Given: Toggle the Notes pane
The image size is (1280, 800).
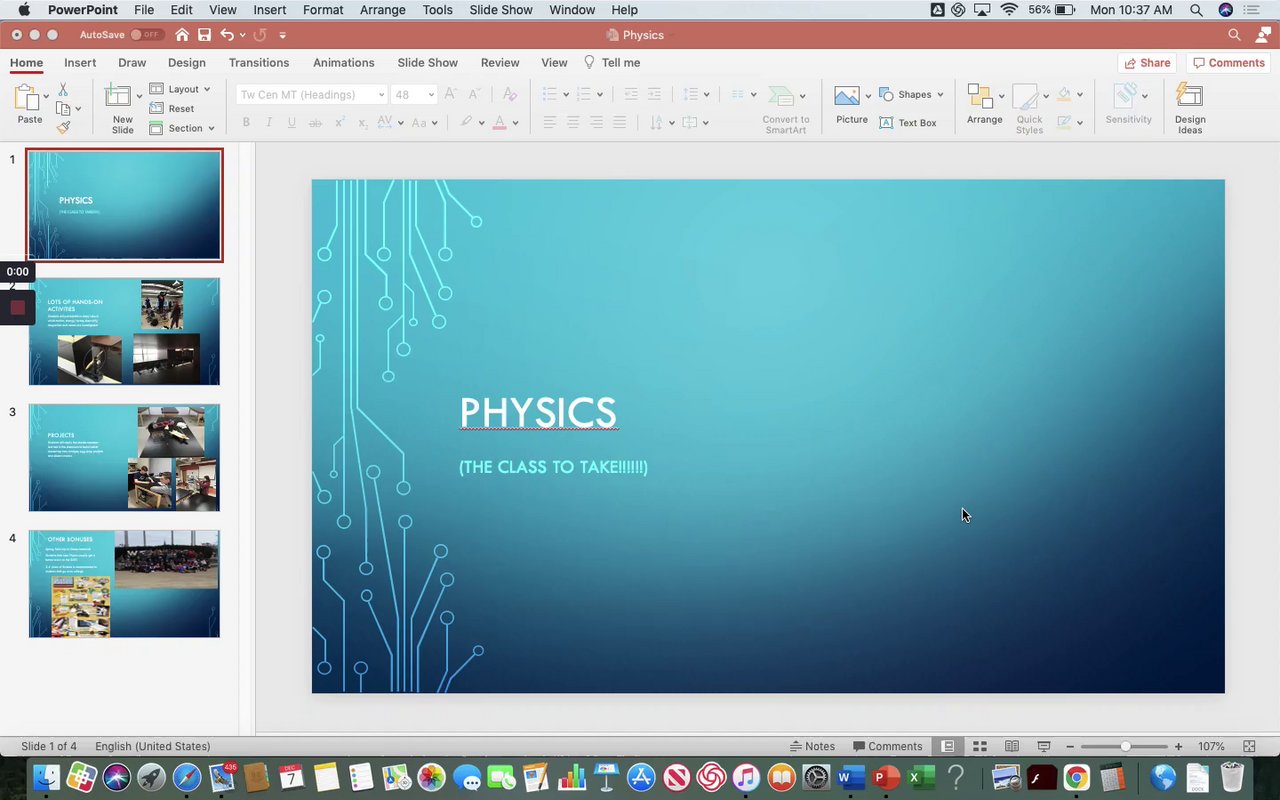Looking at the screenshot, I should tap(812, 746).
